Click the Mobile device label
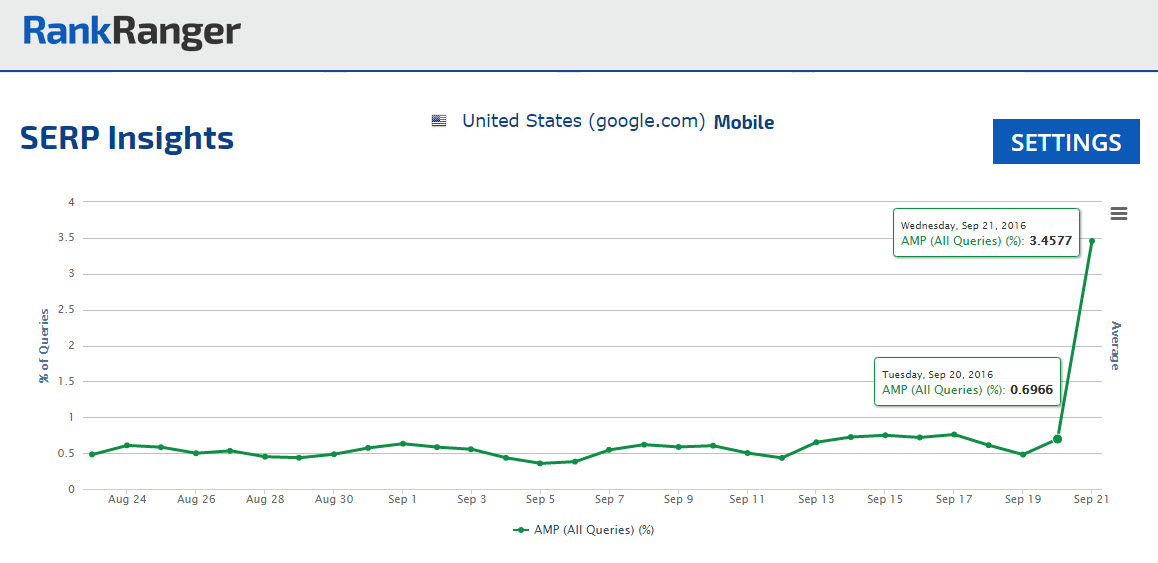 pos(744,122)
